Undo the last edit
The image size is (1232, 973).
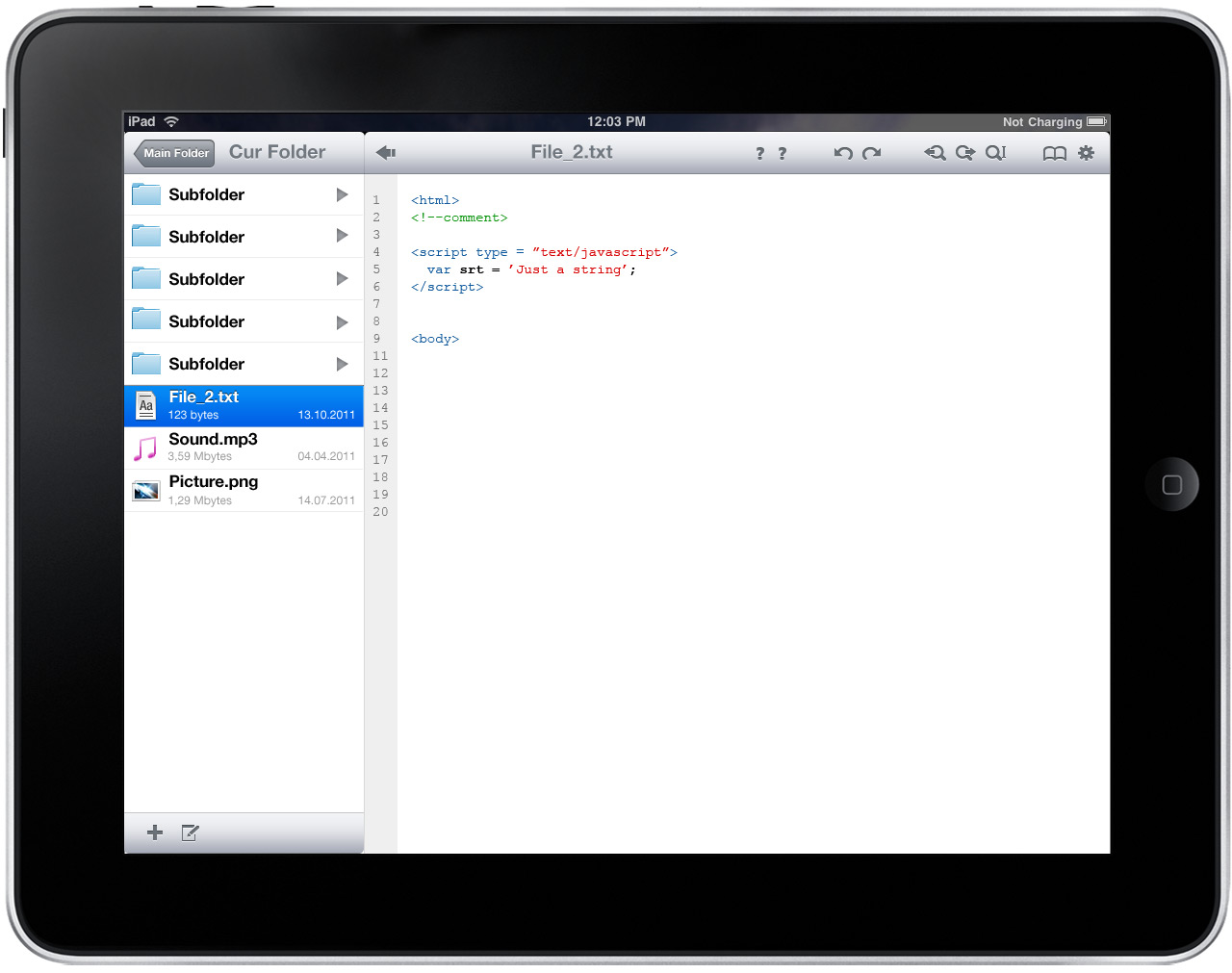click(843, 153)
